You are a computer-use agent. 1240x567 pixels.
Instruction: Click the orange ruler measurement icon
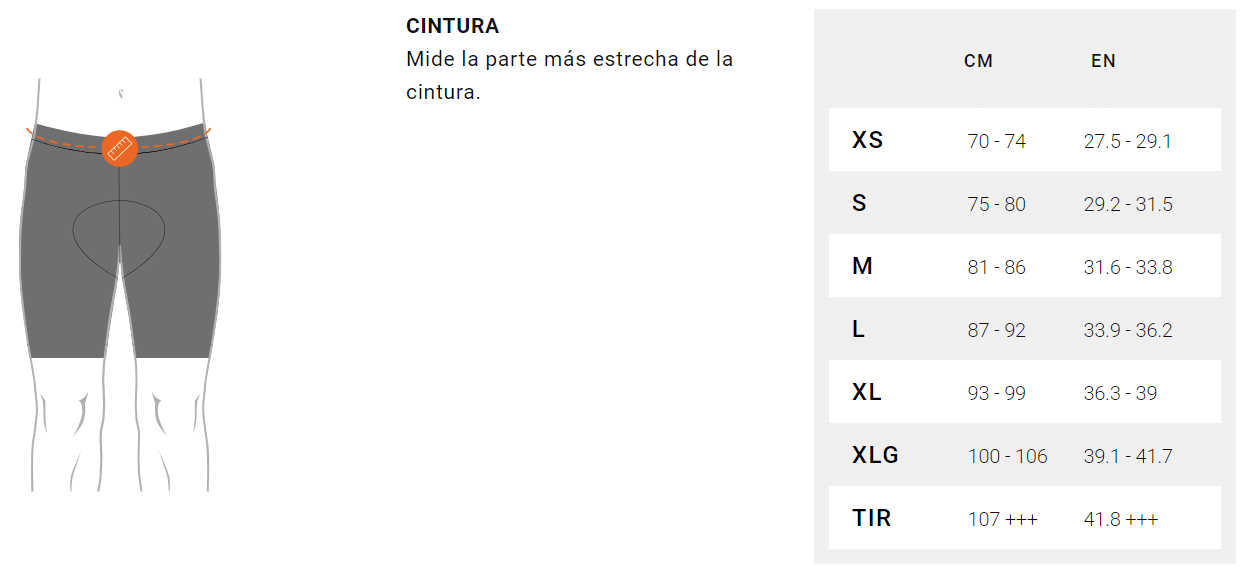120,149
